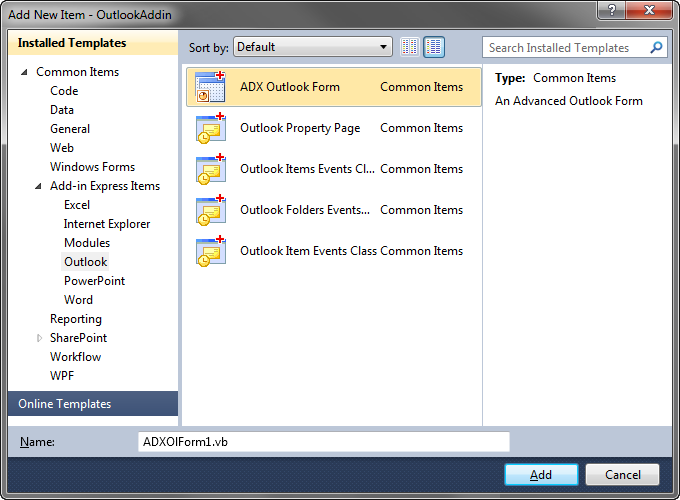
Task: Open the Installed Templates section
Action: 93,43
